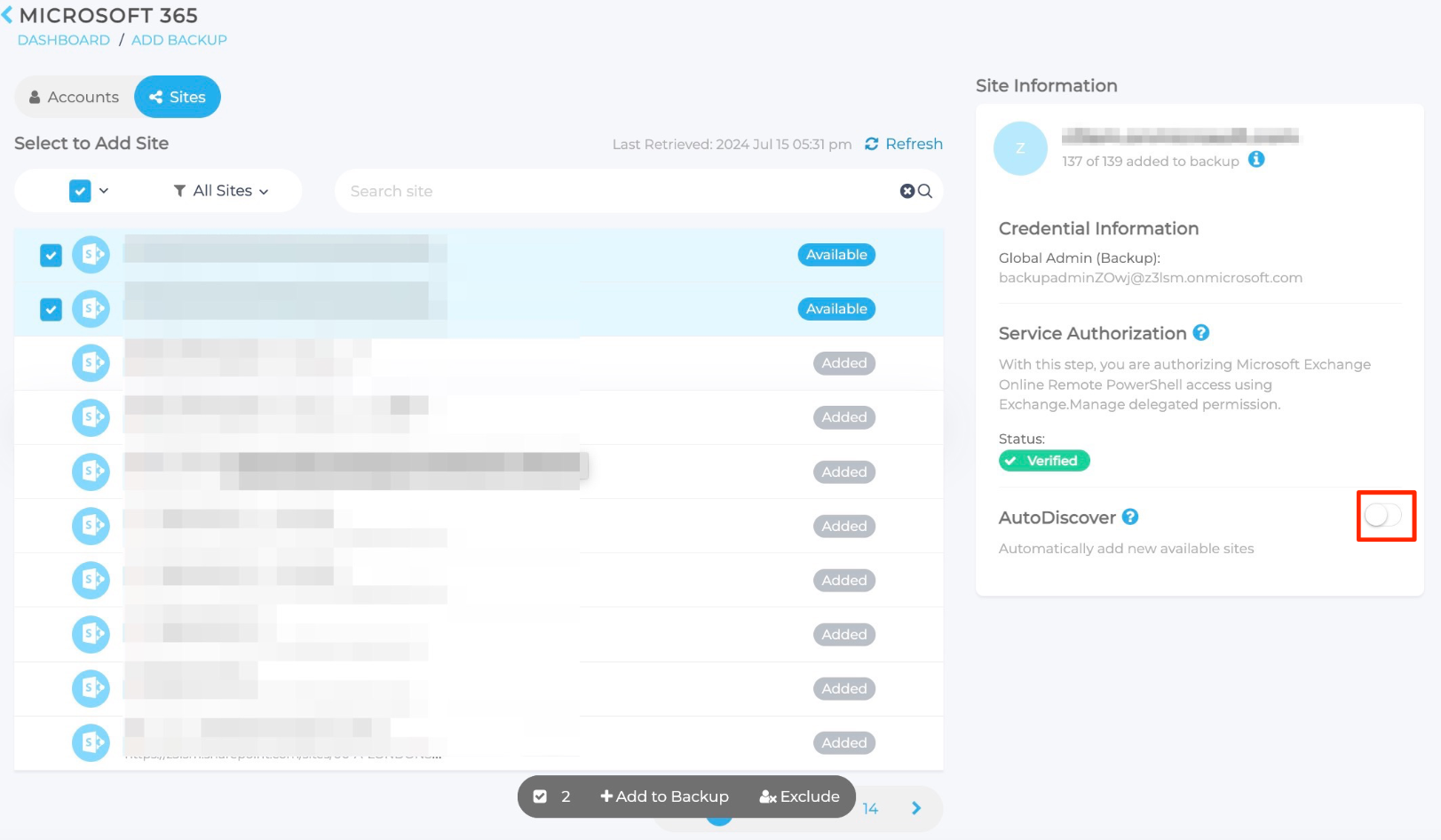Image resolution: width=1441 pixels, height=840 pixels.
Task: Toggle the select-all checkbox
Action: click(x=80, y=191)
